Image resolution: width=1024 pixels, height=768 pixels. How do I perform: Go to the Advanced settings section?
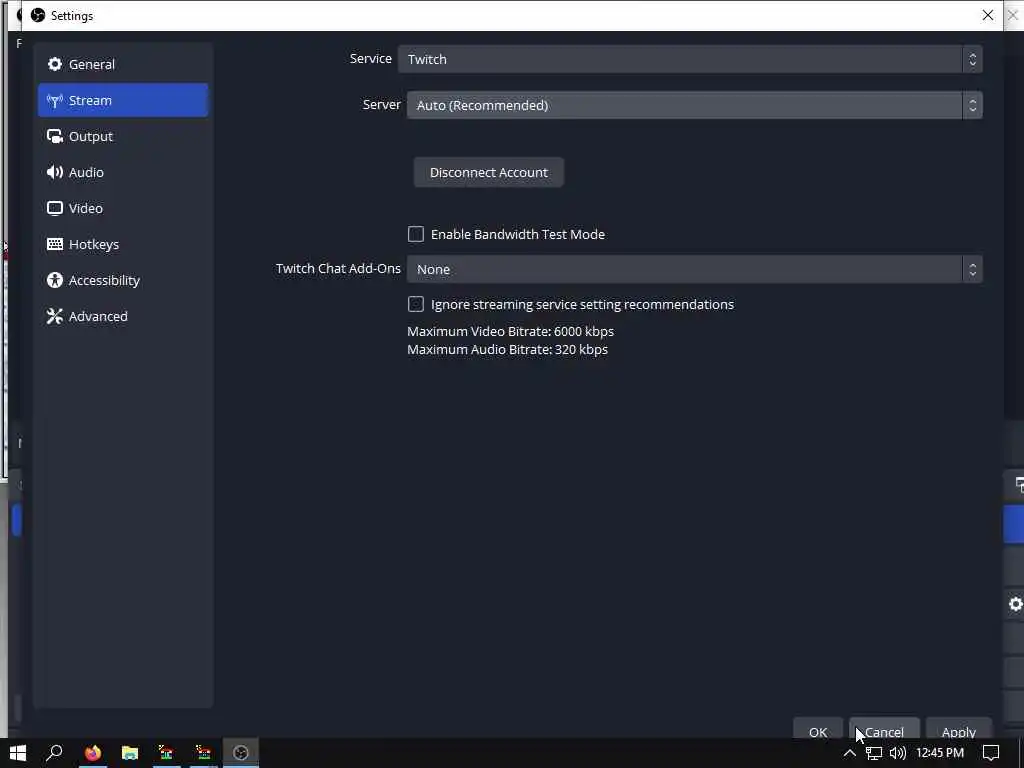coord(123,315)
